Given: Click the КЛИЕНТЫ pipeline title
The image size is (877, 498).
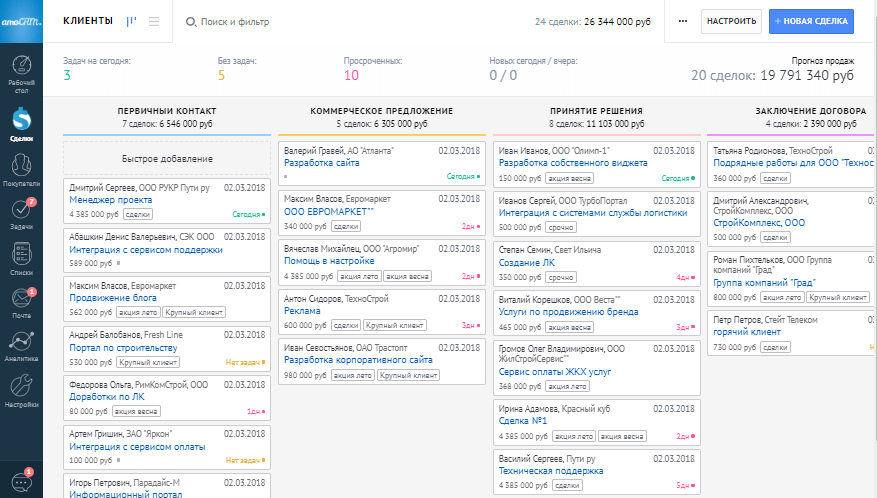Looking at the screenshot, I should [x=88, y=21].
